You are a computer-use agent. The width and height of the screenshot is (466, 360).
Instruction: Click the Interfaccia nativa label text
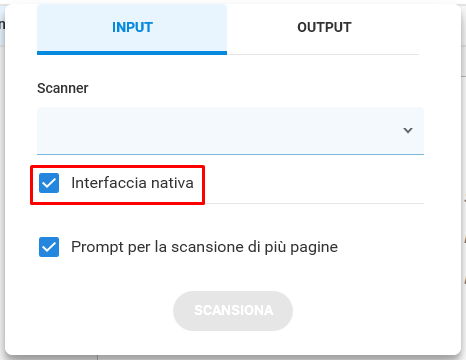pyautogui.click(x=132, y=183)
